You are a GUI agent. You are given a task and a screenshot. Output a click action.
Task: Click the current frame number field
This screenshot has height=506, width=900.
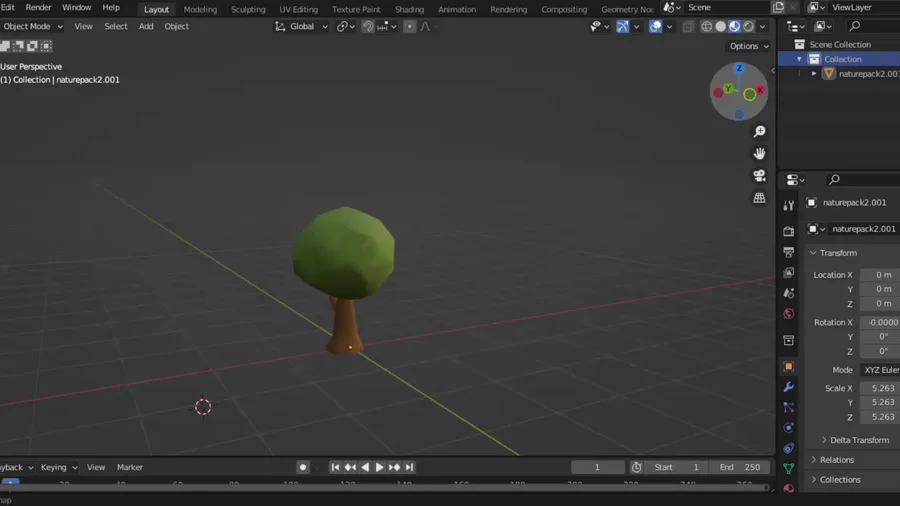(598, 467)
